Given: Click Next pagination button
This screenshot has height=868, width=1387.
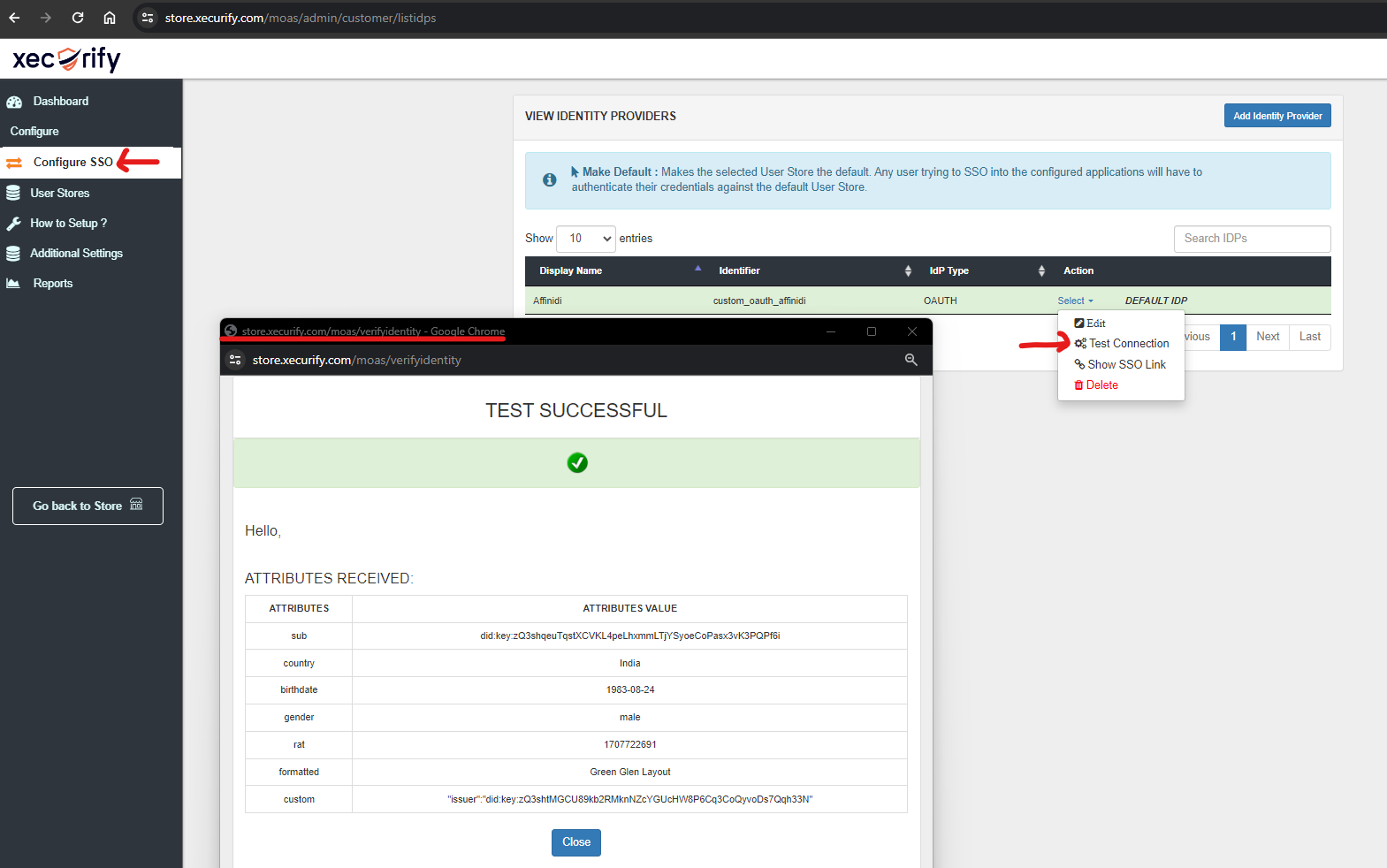Looking at the screenshot, I should point(1268,337).
